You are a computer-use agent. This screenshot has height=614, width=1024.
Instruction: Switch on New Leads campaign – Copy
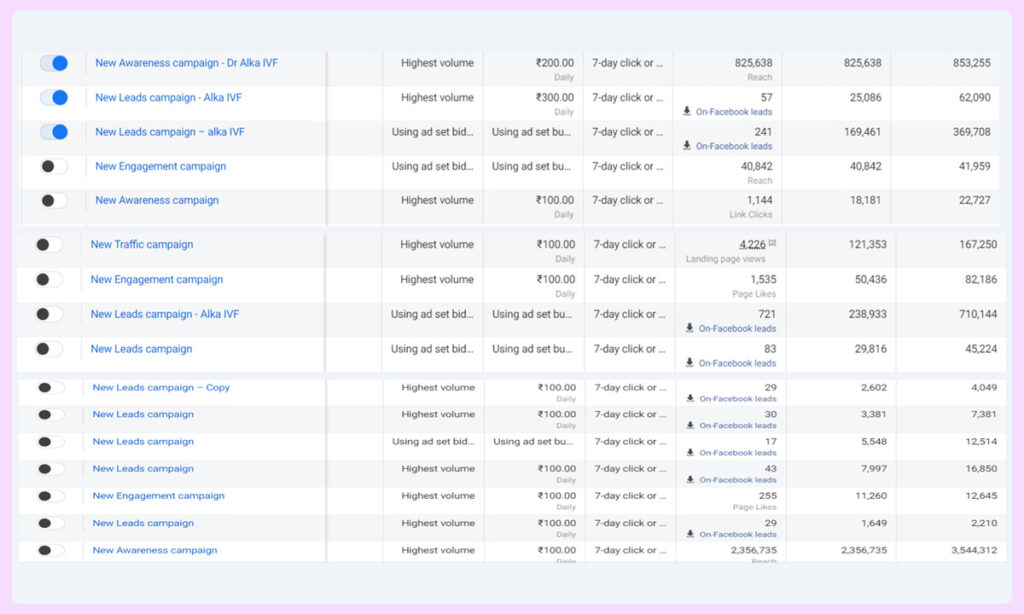tap(51, 388)
